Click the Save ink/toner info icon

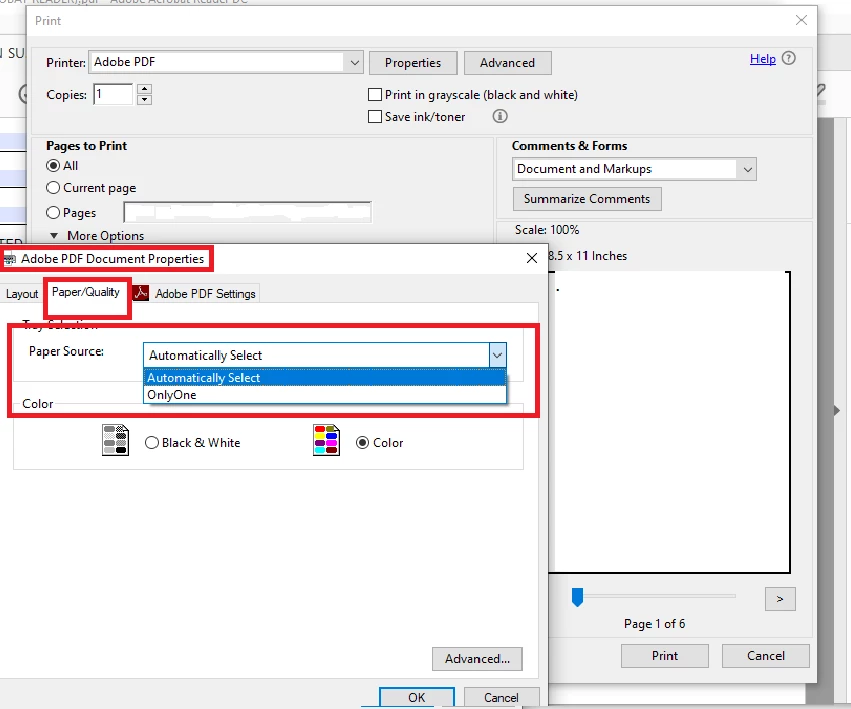point(500,116)
